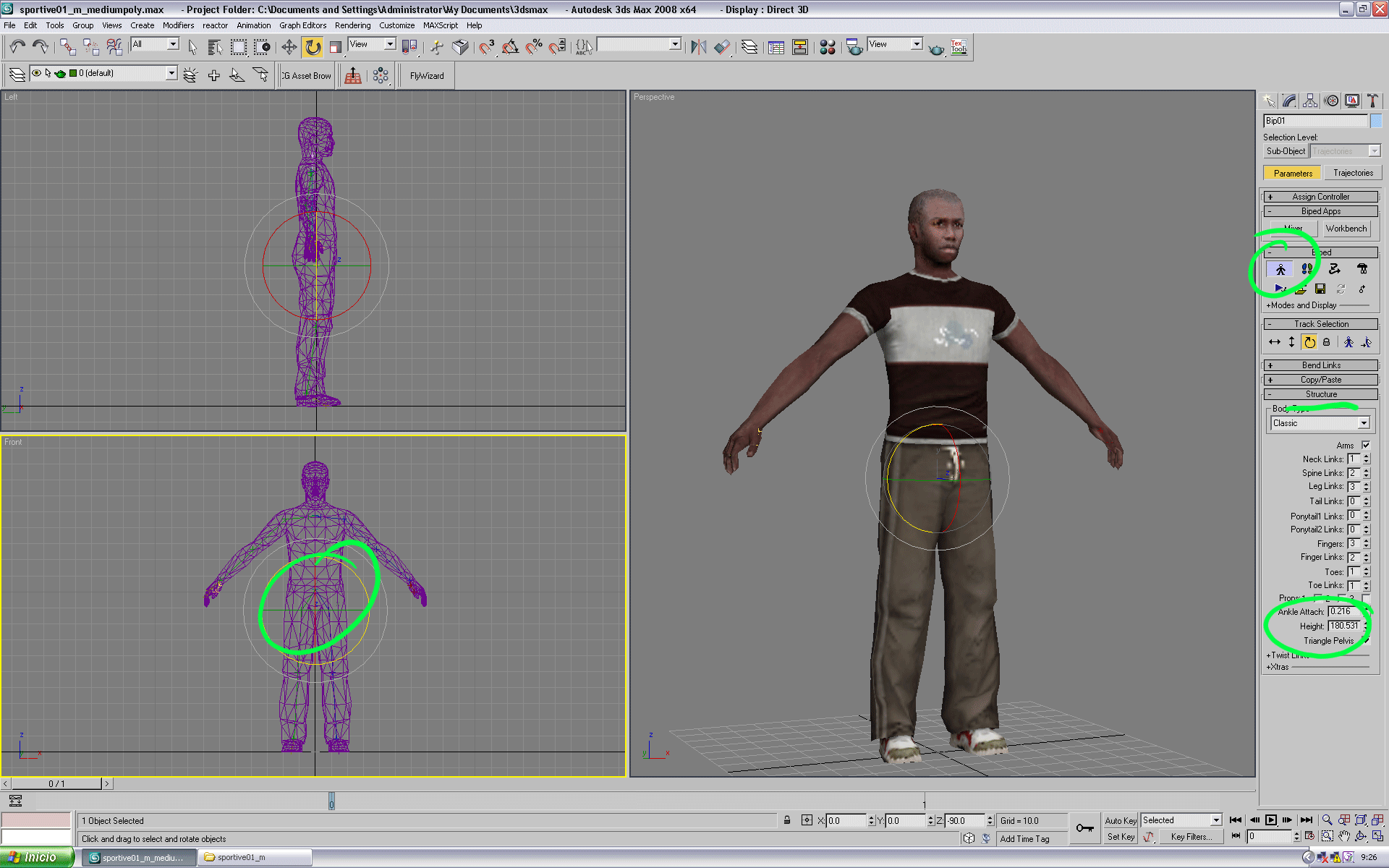Open the layer 0 (default) dropdown
This screenshot has width=1389, height=868.
pos(171,73)
